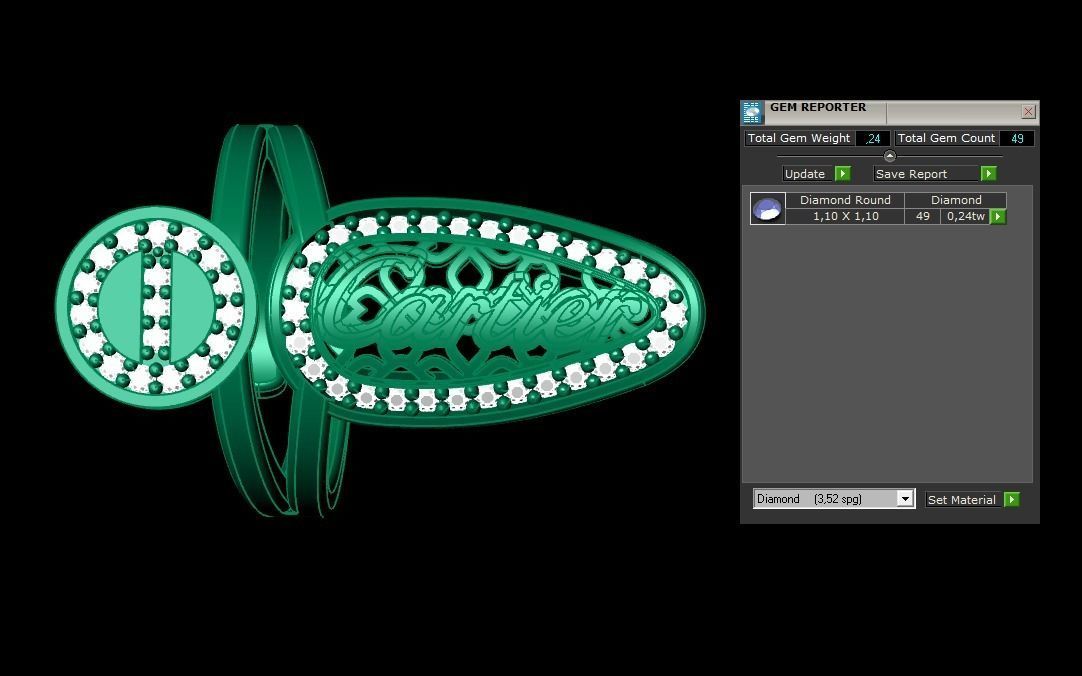Image resolution: width=1082 pixels, height=676 pixels.
Task: Click the GEM REPORTER title bar
Action: [890, 112]
